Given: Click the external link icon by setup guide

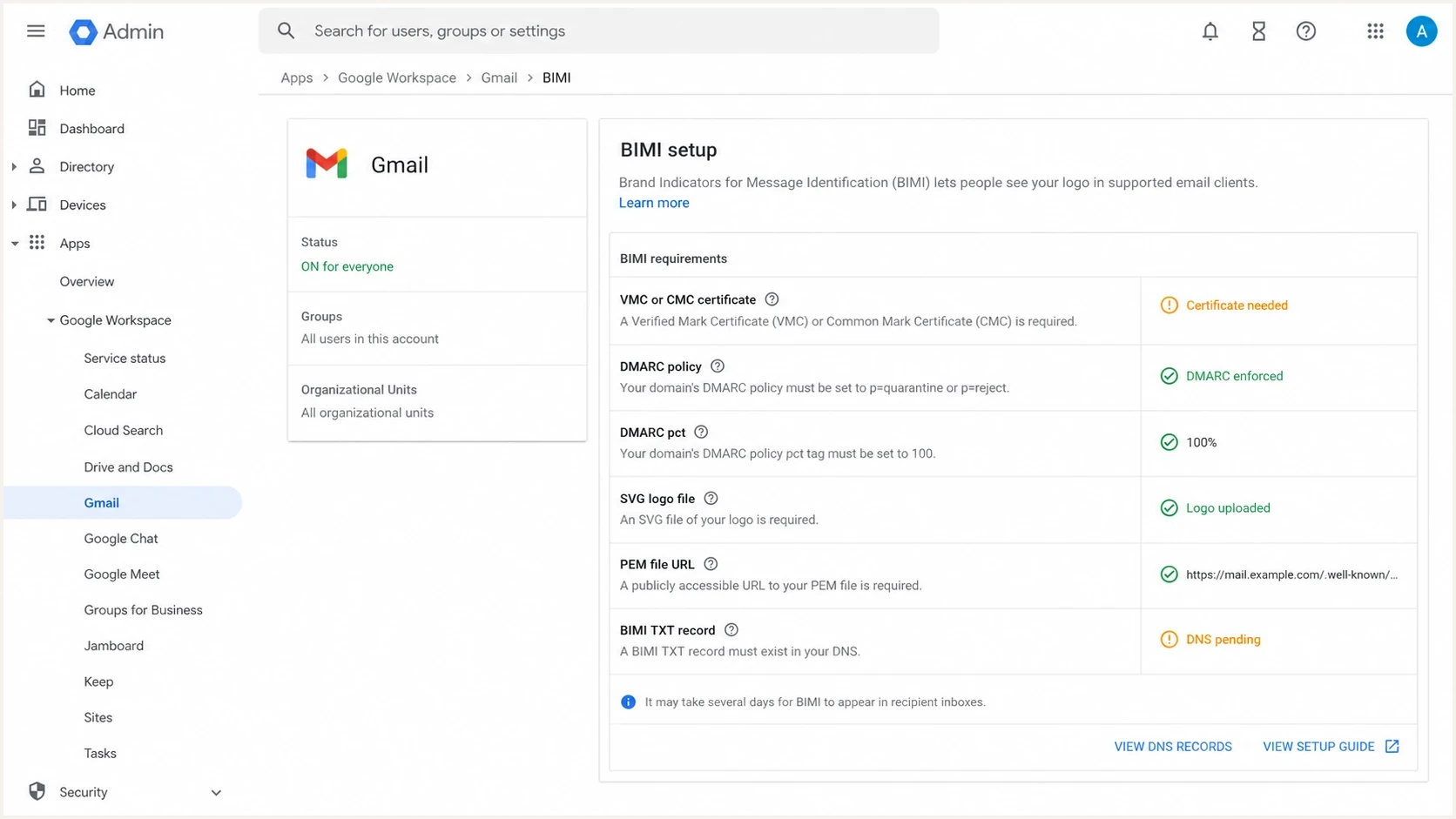Looking at the screenshot, I should tap(1392, 747).
